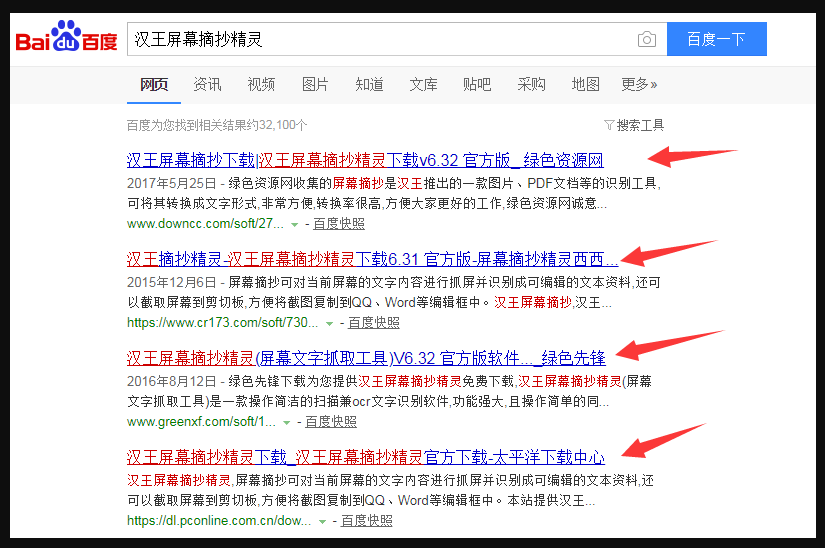Open 百度快照 for the pconline.com.cn result

click(x=367, y=521)
